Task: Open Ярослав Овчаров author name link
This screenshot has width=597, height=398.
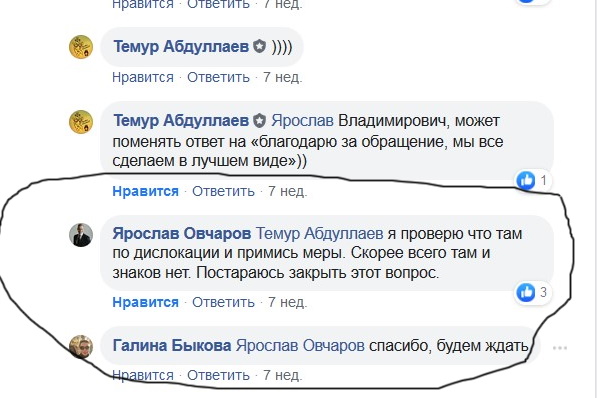Action: [x=182, y=233]
